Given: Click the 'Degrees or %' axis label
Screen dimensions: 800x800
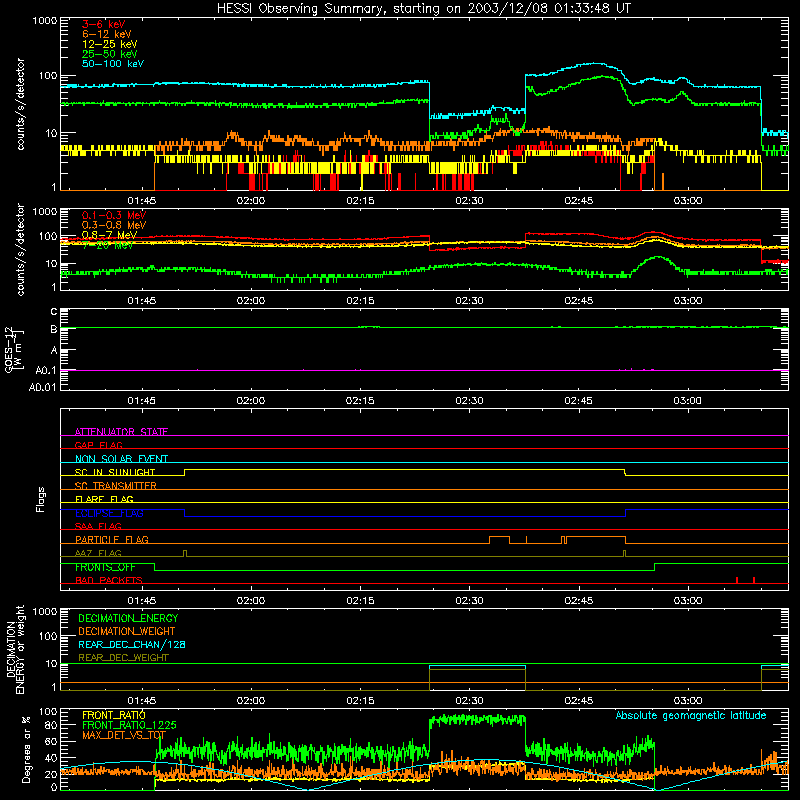Looking at the screenshot, I should pyautogui.click(x=26, y=749).
